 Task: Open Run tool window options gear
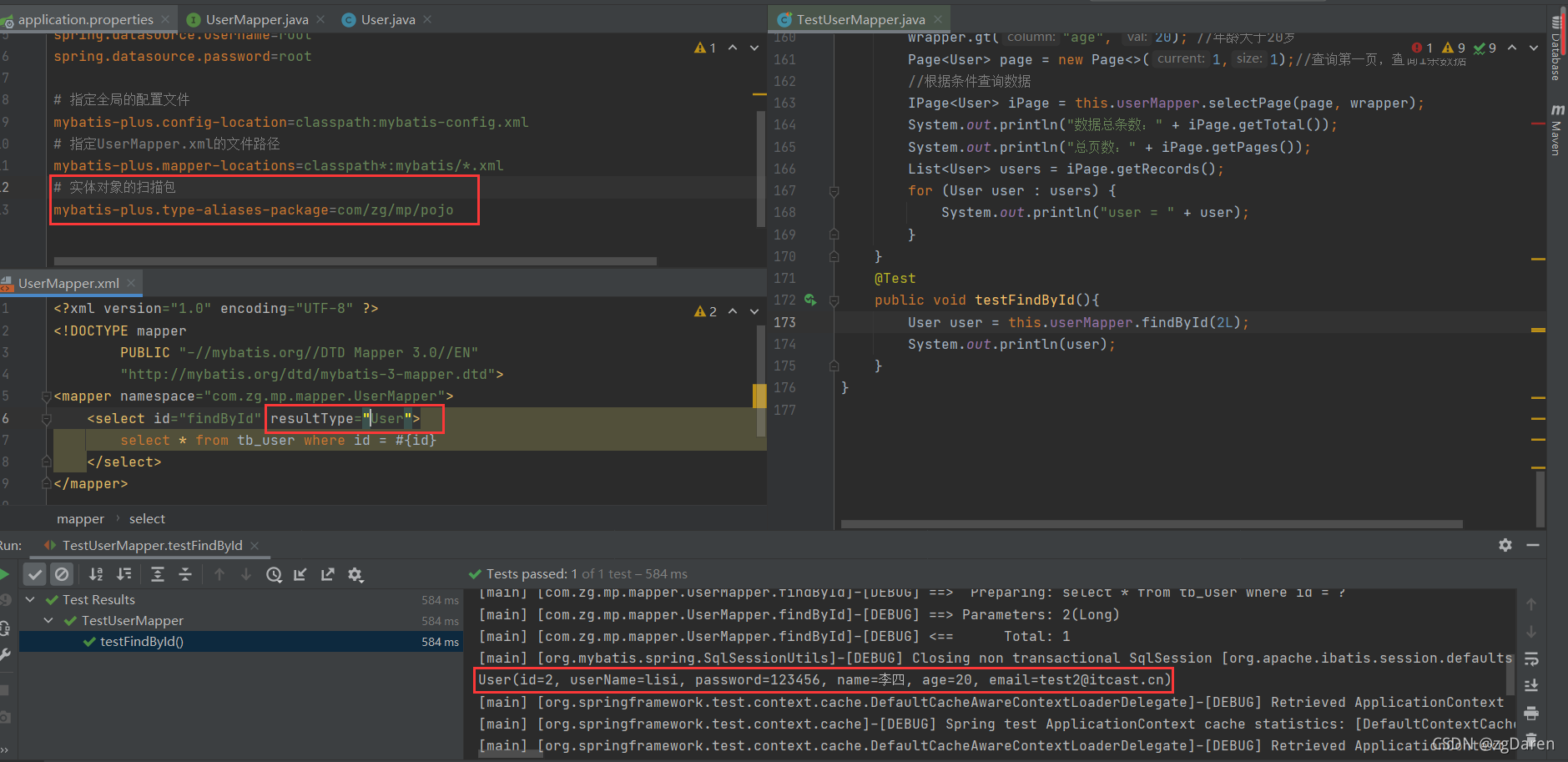pos(1505,545)
